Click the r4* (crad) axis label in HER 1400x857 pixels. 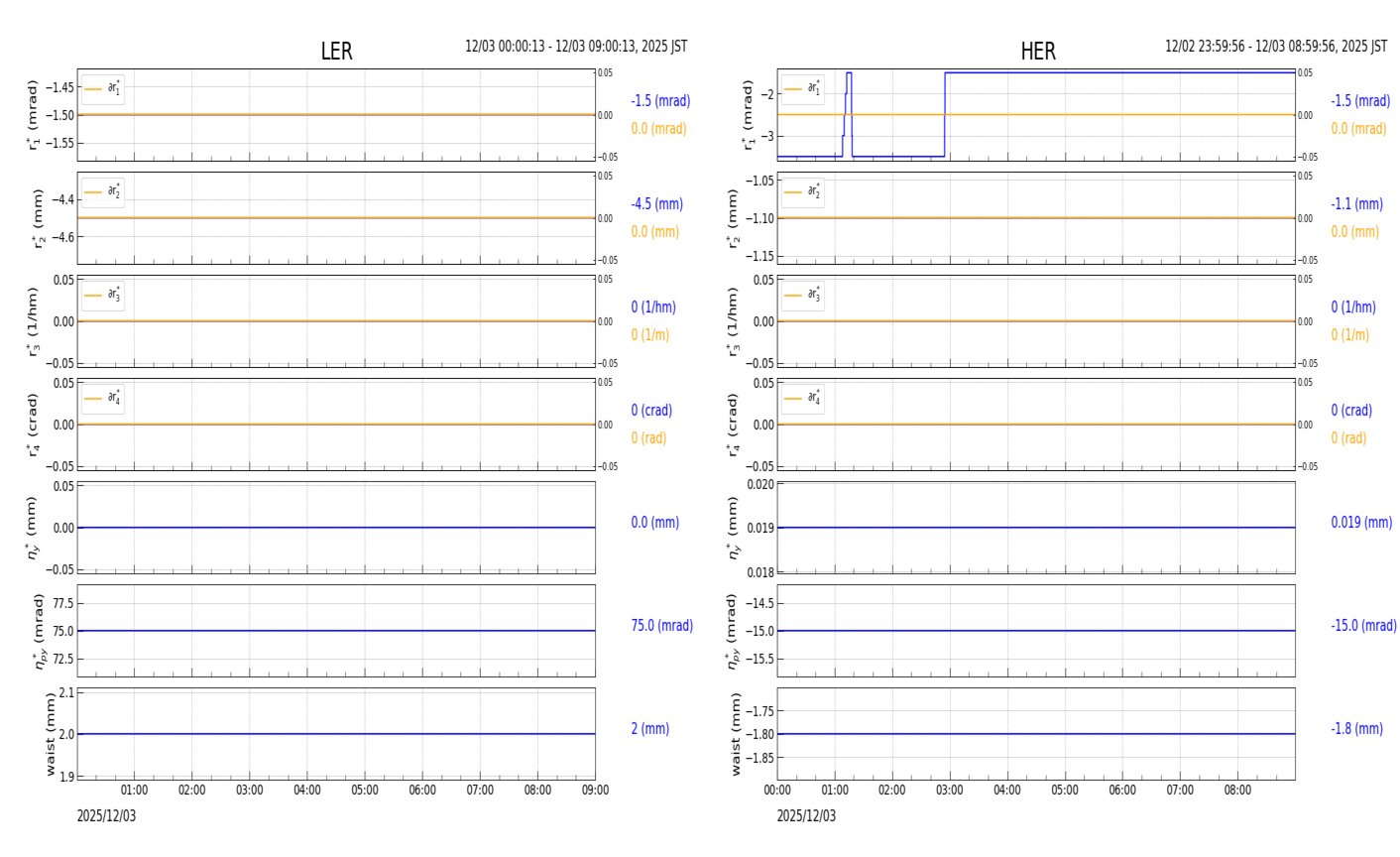pyautogui.click(x=733, y=425)
